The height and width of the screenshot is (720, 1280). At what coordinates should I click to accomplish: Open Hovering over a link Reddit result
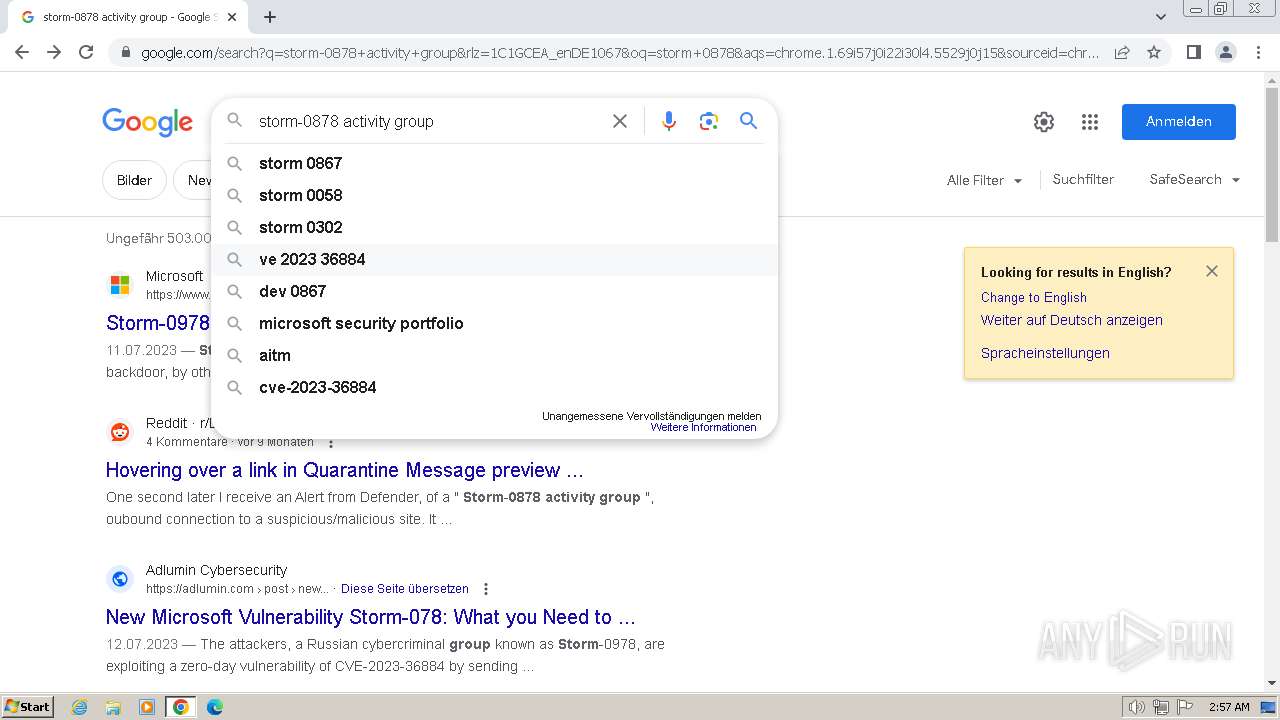click(x=345, y=470)
